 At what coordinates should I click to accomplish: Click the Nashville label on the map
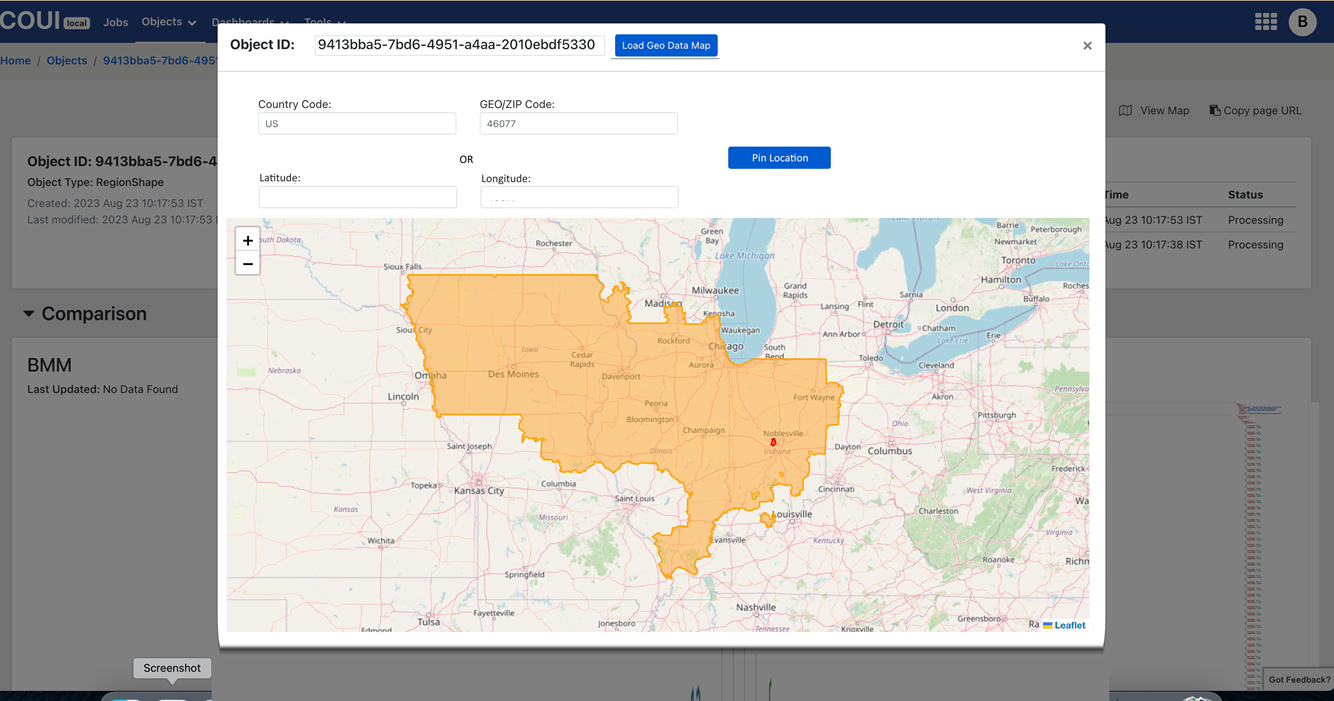point(756,607)
